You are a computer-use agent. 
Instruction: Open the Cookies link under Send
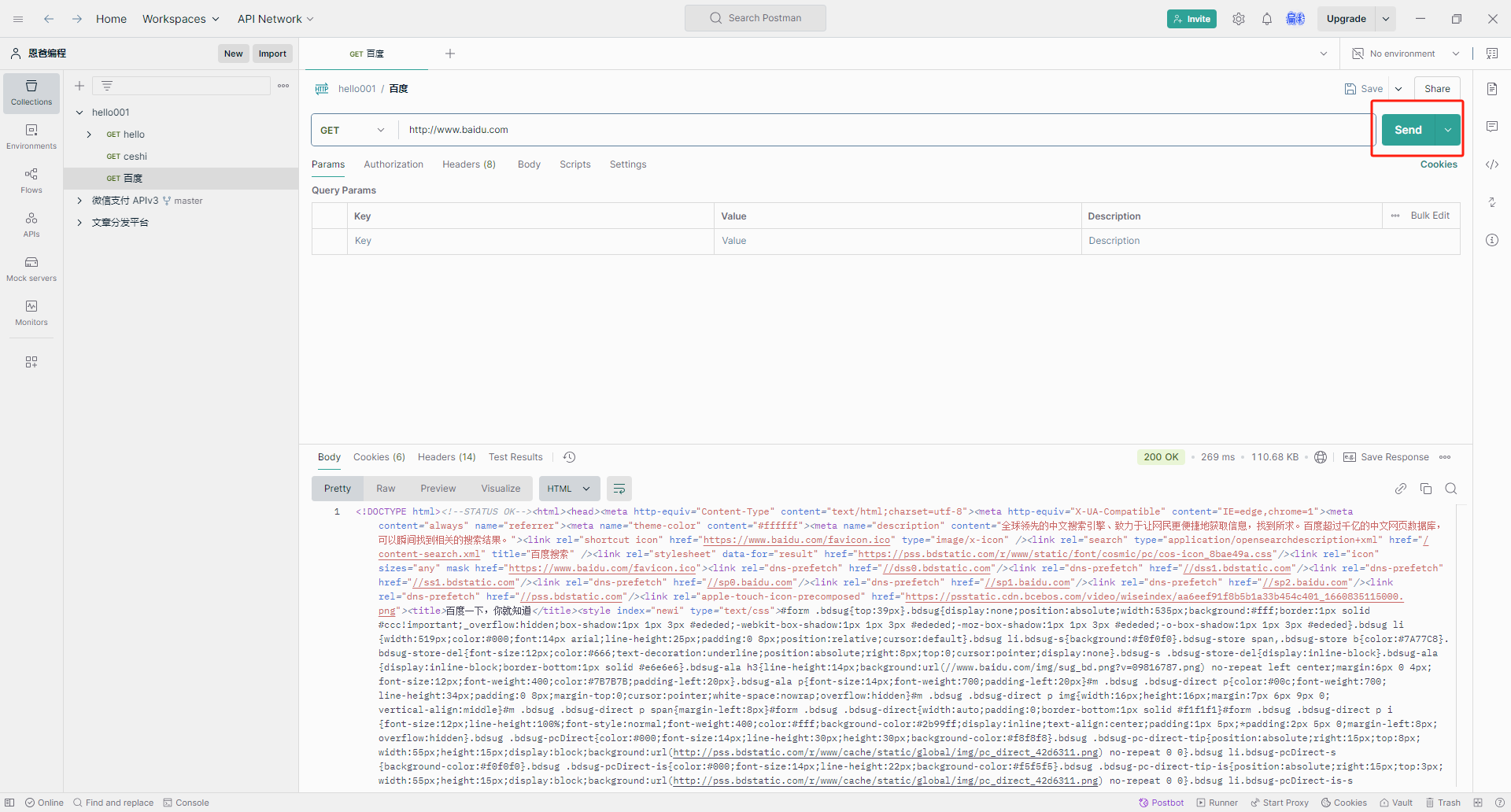click(1439, 164)
